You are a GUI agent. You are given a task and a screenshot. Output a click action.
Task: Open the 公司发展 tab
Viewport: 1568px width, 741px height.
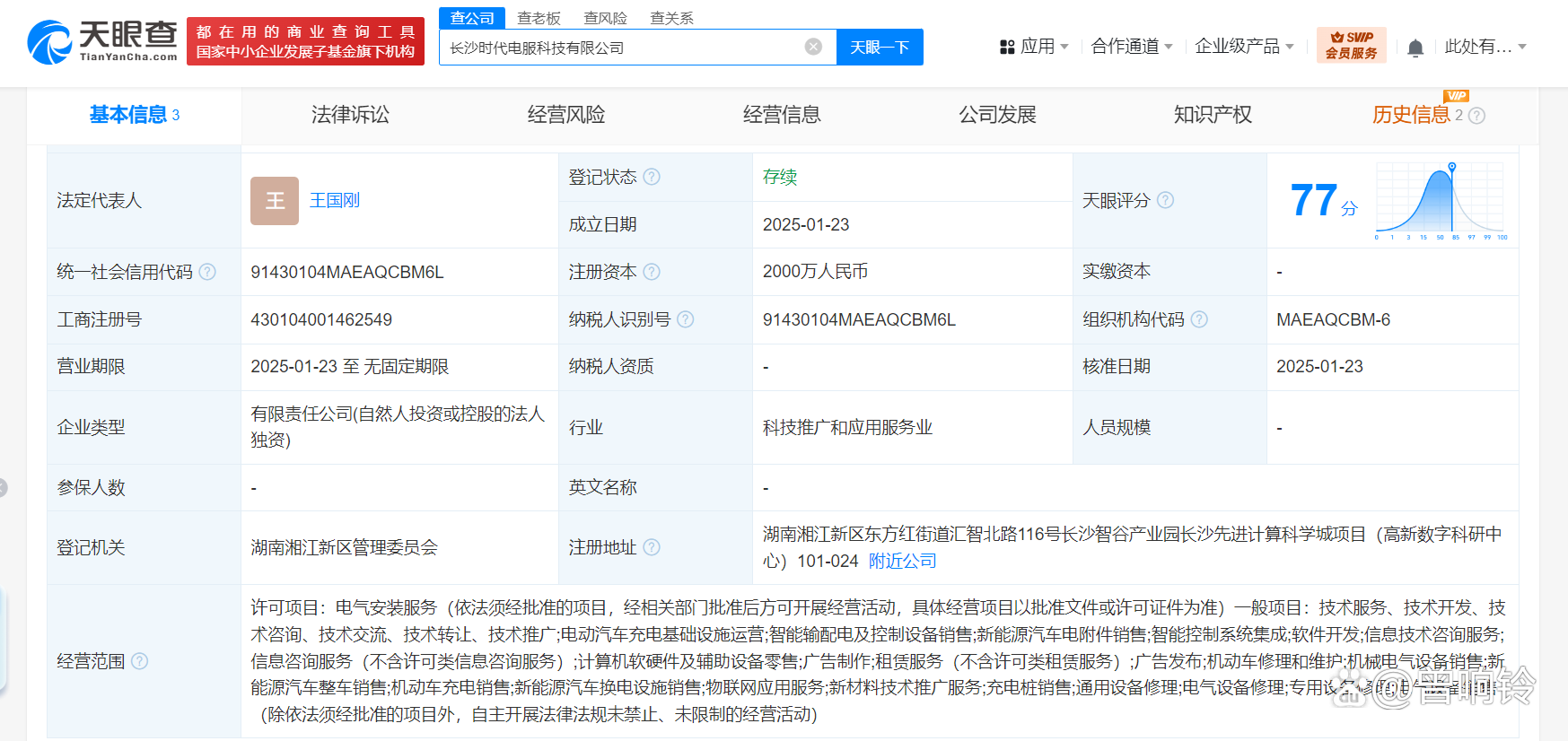coord(997,115)
